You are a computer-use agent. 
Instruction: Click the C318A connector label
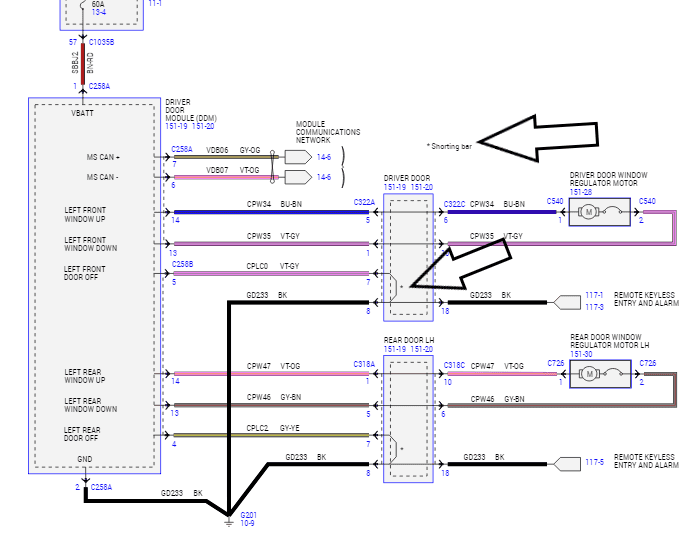point(364,364)
